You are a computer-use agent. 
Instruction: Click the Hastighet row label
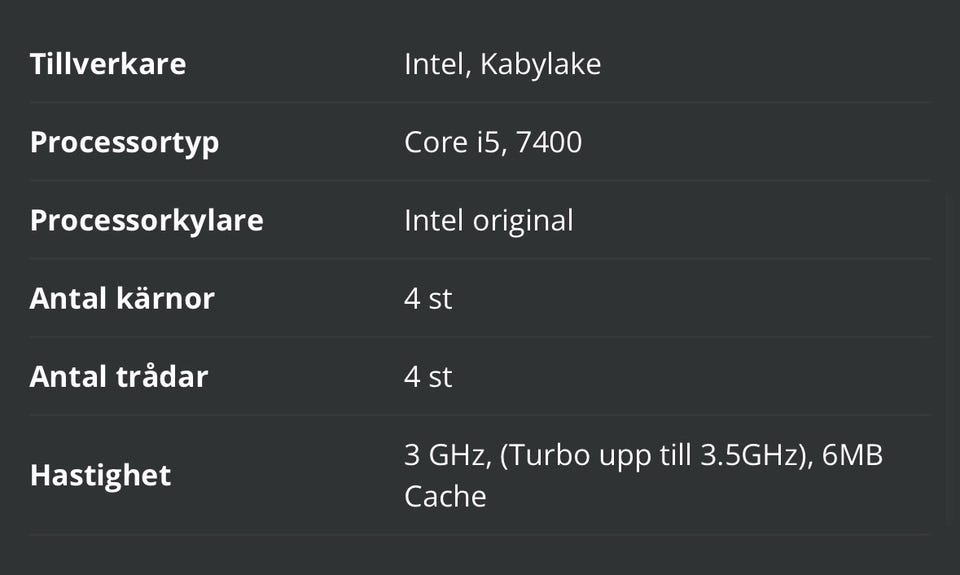tap(100, 475)
